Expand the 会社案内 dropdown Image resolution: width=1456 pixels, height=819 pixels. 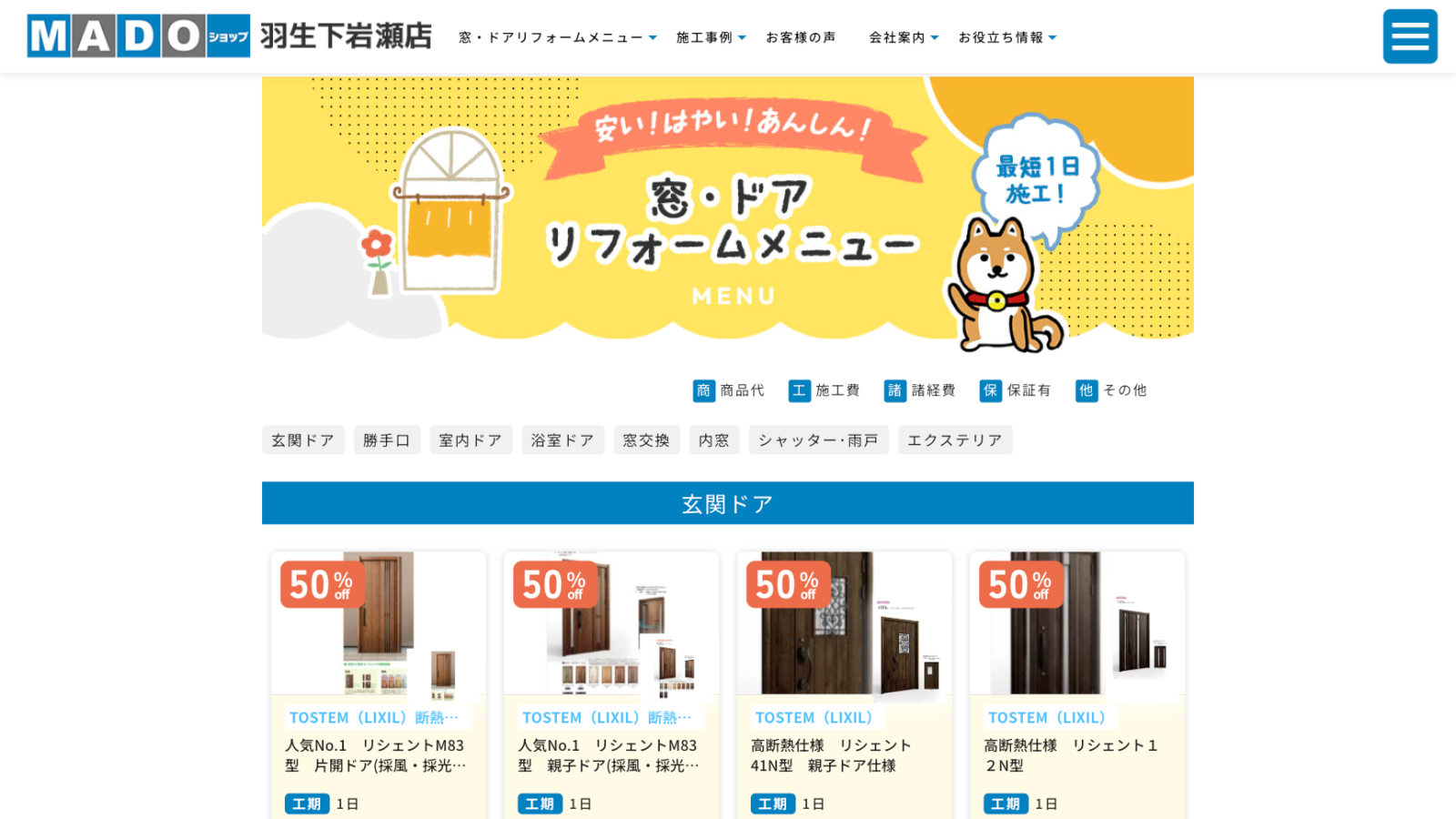(904, 37)
